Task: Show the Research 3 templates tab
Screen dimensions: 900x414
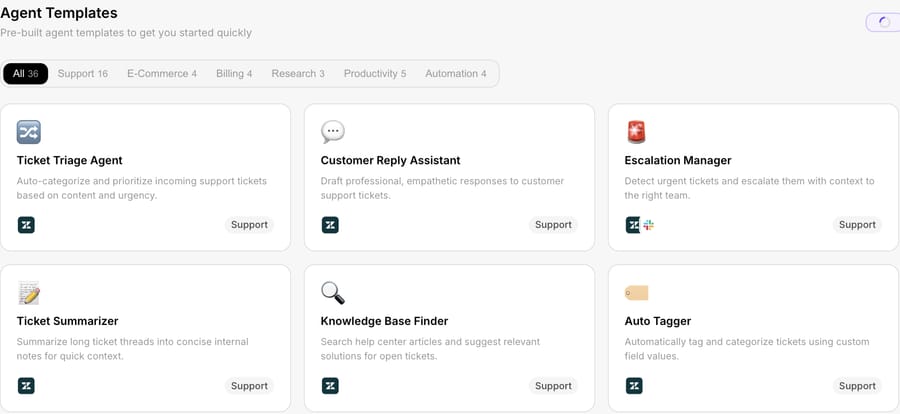Action: (x=298, y=73)
